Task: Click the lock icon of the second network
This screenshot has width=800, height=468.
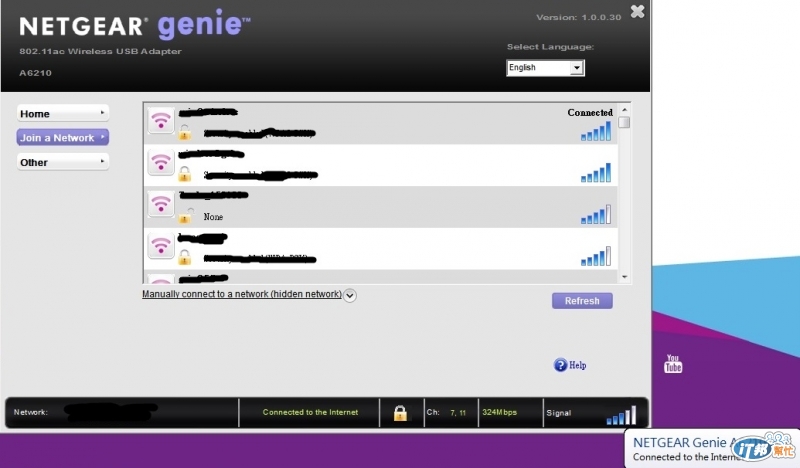Action: 185,174
